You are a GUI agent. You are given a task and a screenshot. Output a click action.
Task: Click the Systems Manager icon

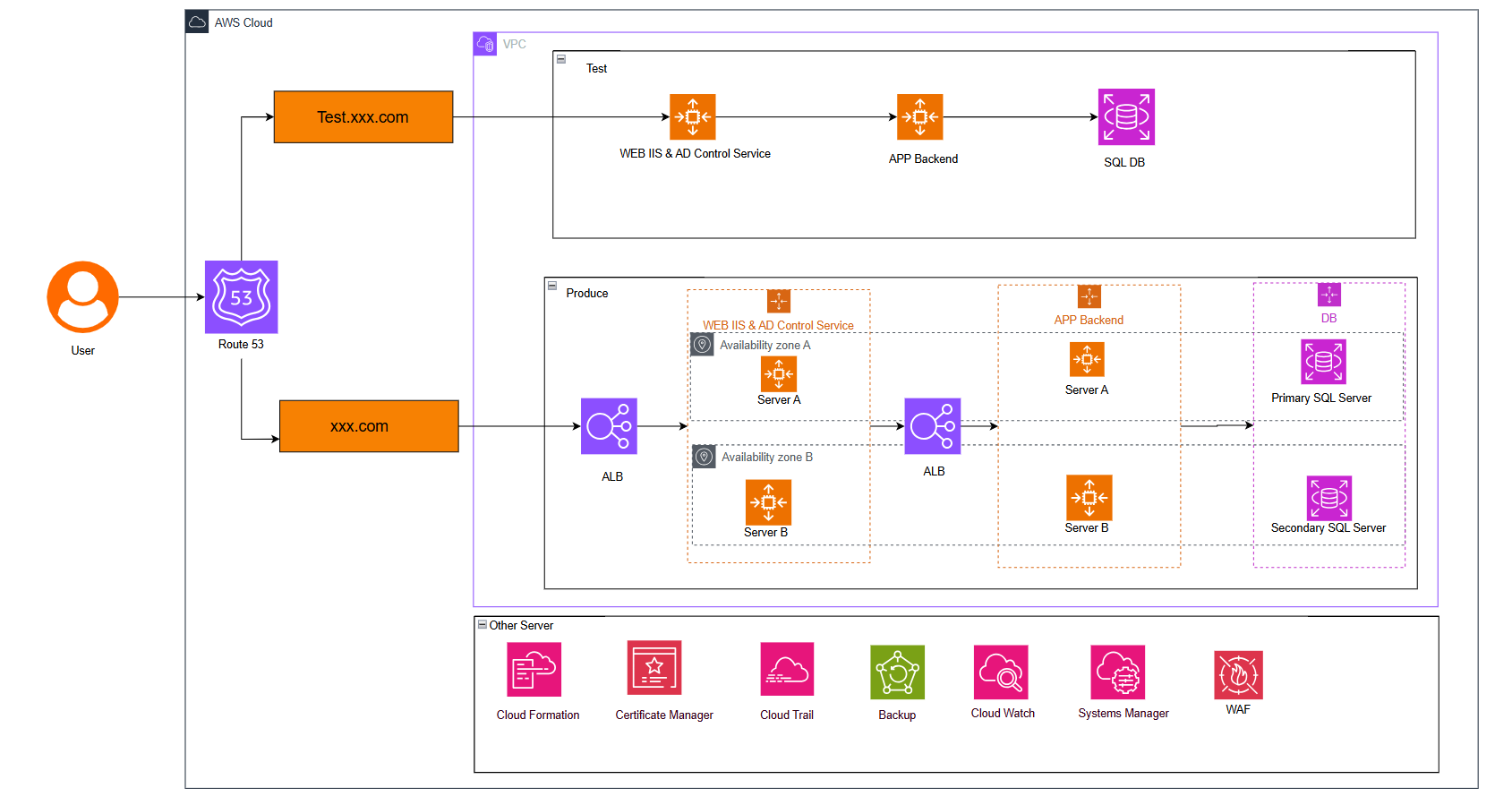pyautogui.click(x=1117, y=672)
